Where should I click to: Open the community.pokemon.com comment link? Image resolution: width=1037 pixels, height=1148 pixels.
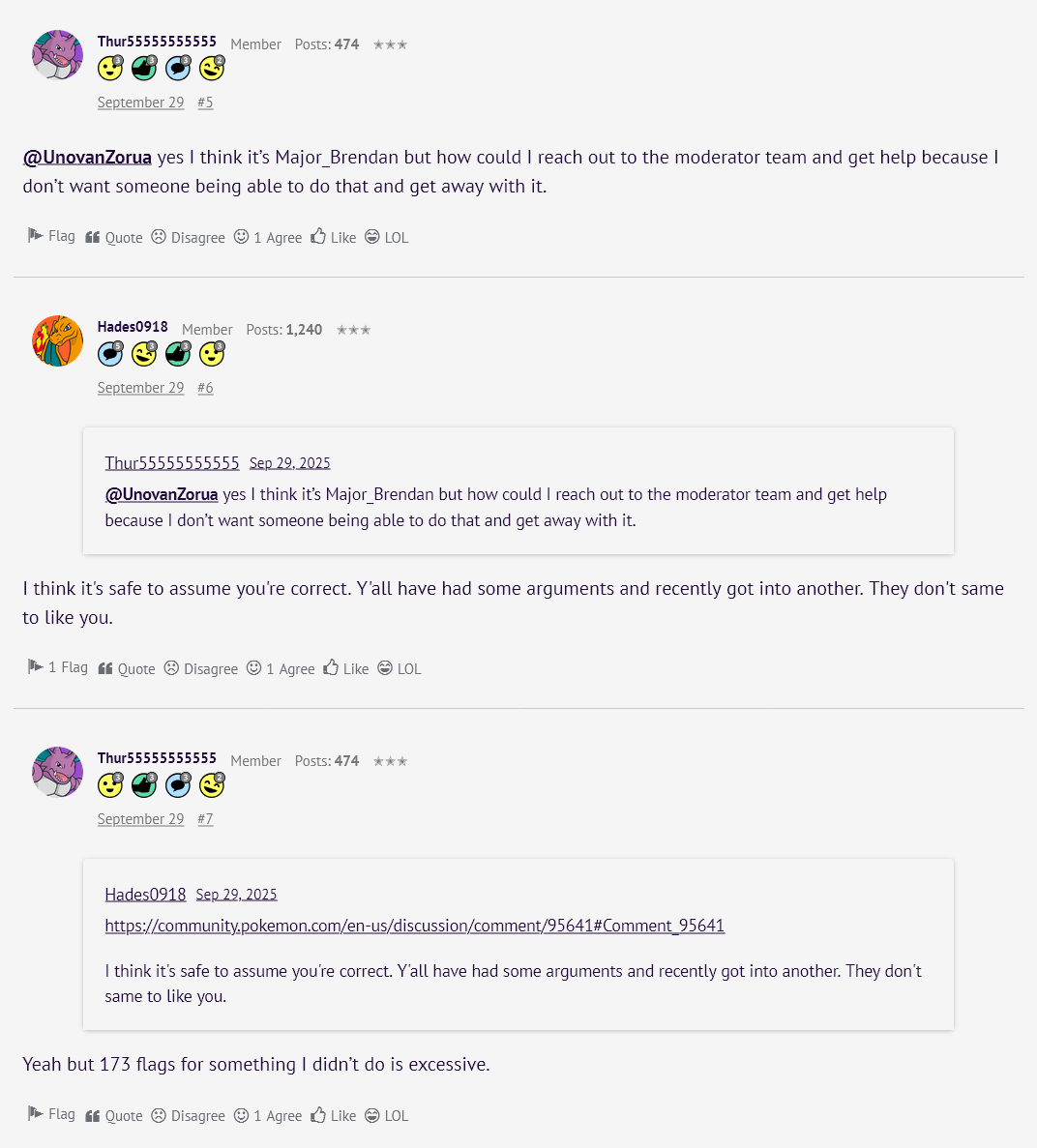tap(414, 926)
